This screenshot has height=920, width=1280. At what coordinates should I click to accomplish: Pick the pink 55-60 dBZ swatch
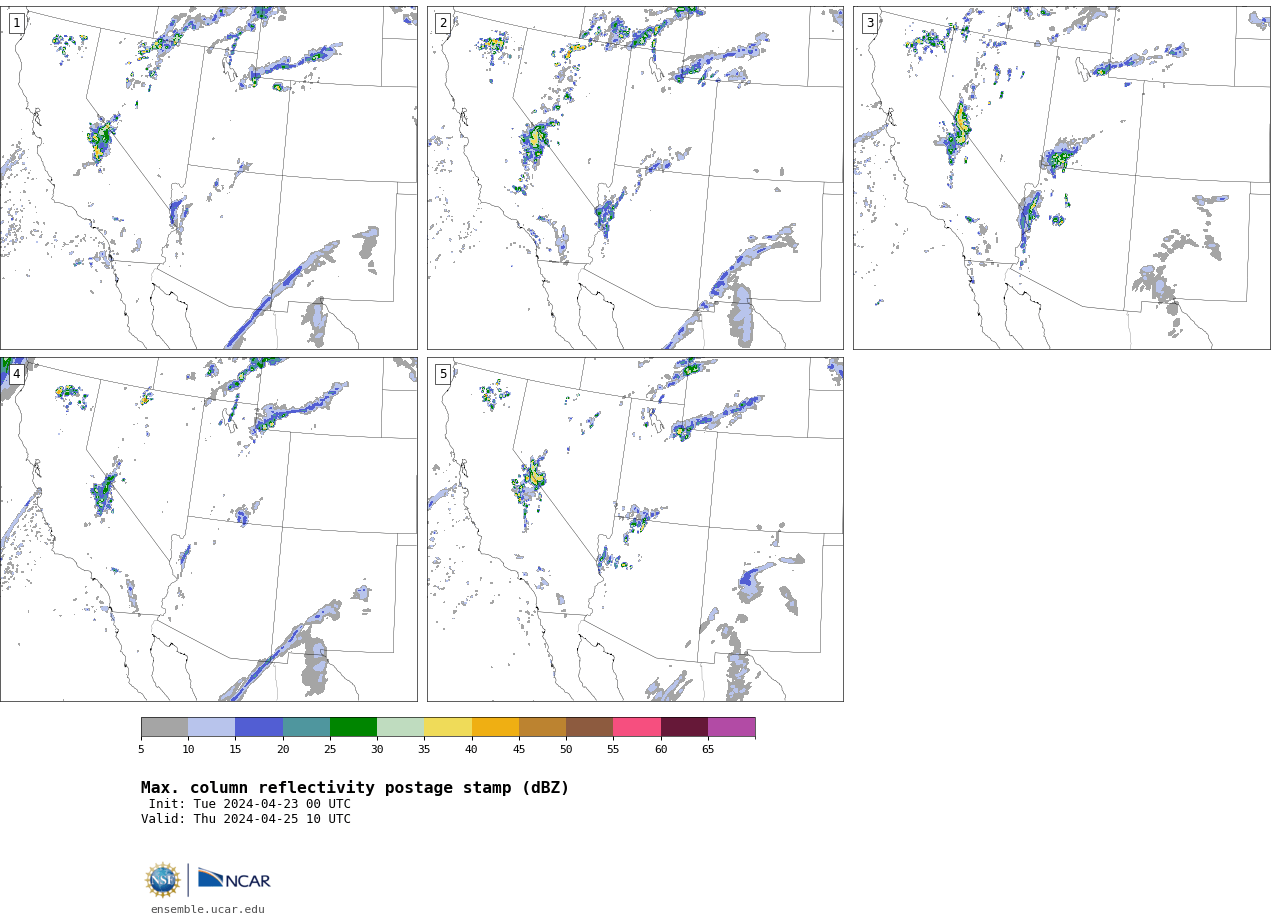[637, 727]
